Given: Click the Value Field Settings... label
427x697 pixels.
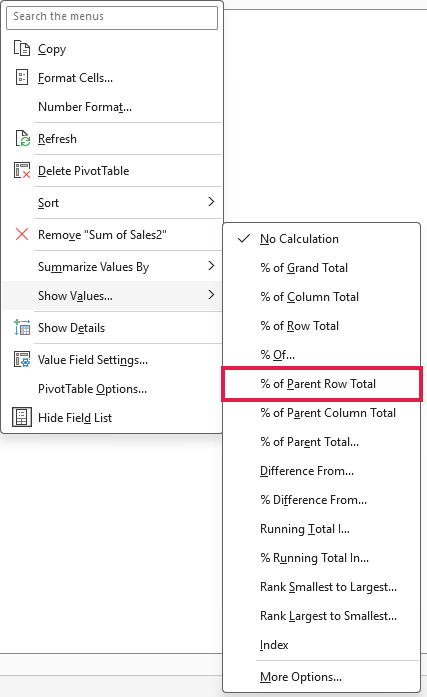Looking at the screenshot, I should (93, 360).
